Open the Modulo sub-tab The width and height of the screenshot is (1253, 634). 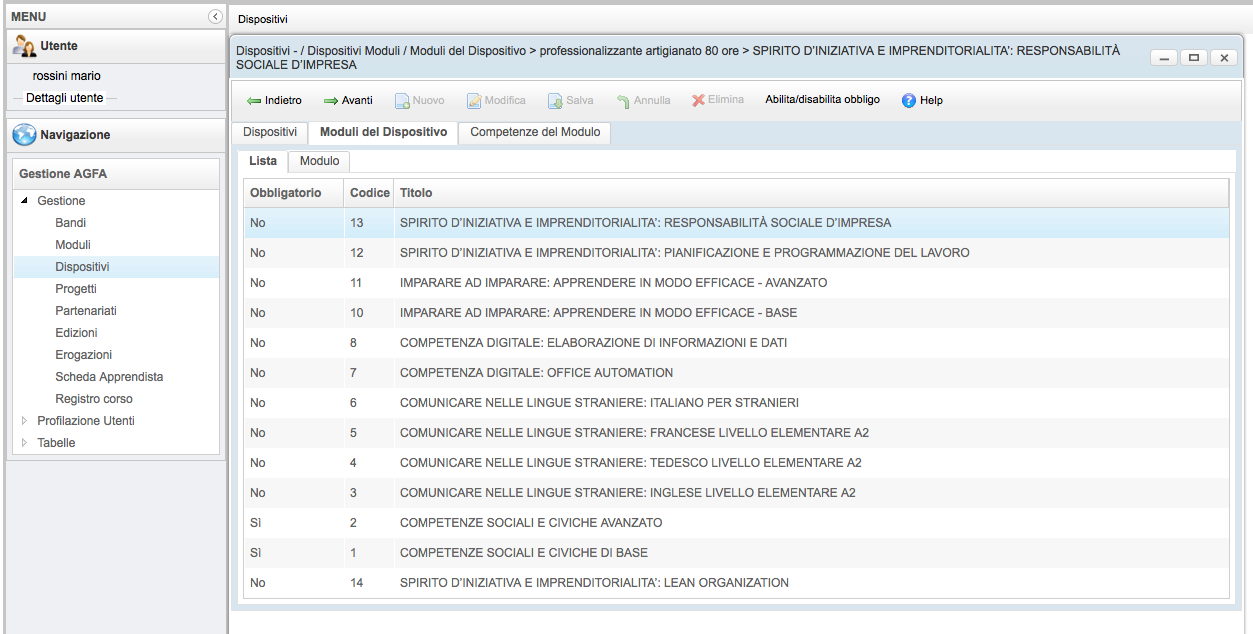319,161
